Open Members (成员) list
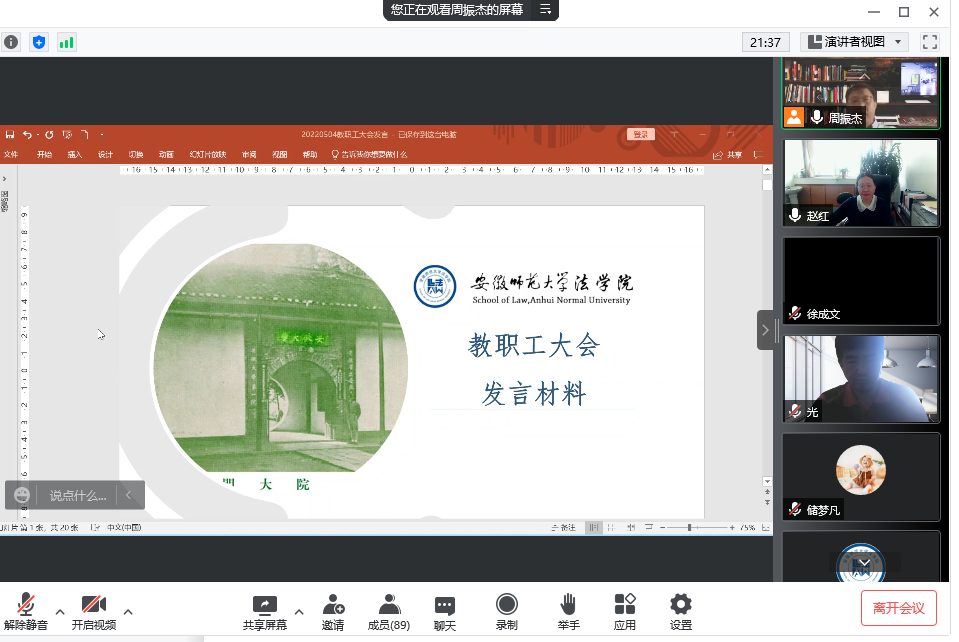Viewport: 959px width, 642px height. (x=389, y=611)
